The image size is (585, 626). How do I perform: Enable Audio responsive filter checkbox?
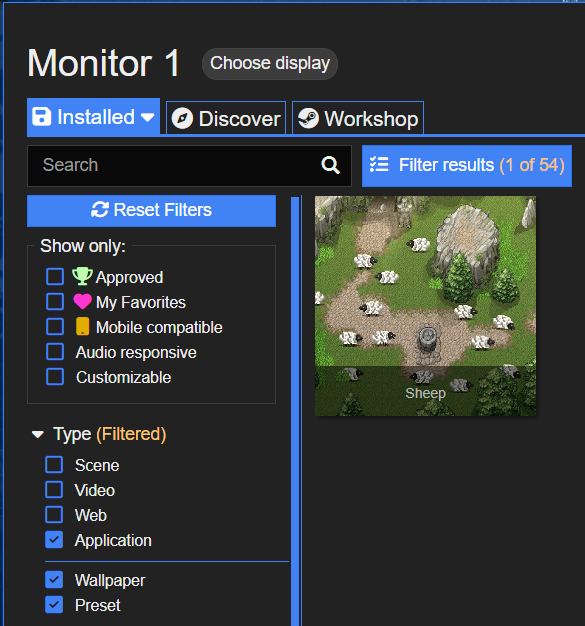point(55,352)
